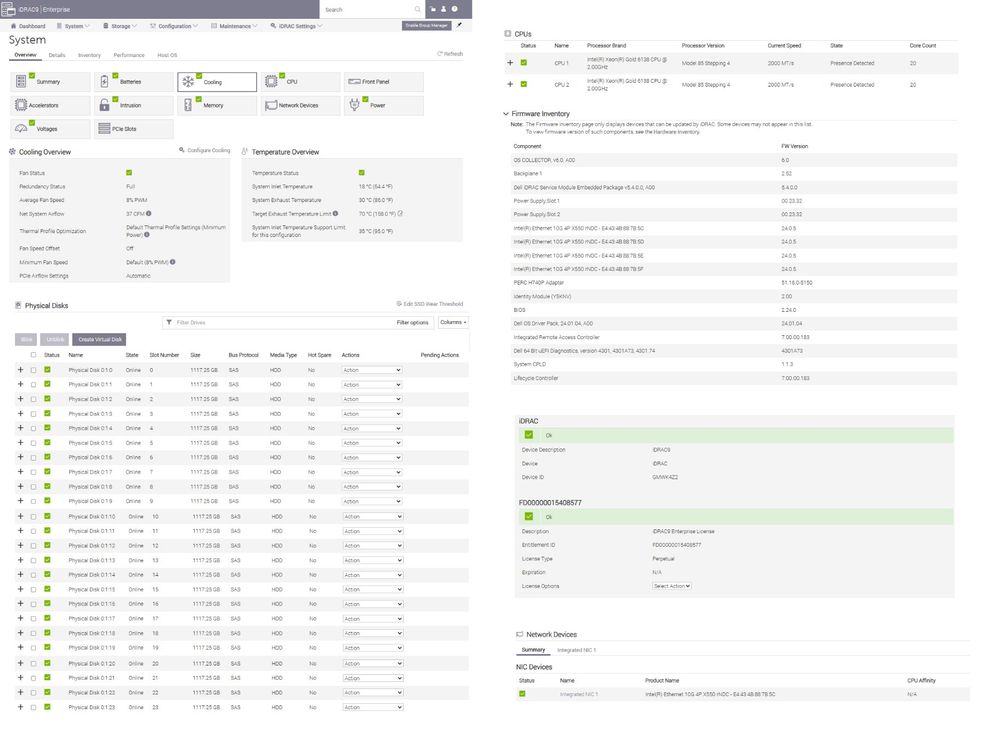Click the Memory component tile
Viewport: 984px width, 750px height.
pyautogui.click(x=217, y=105)
